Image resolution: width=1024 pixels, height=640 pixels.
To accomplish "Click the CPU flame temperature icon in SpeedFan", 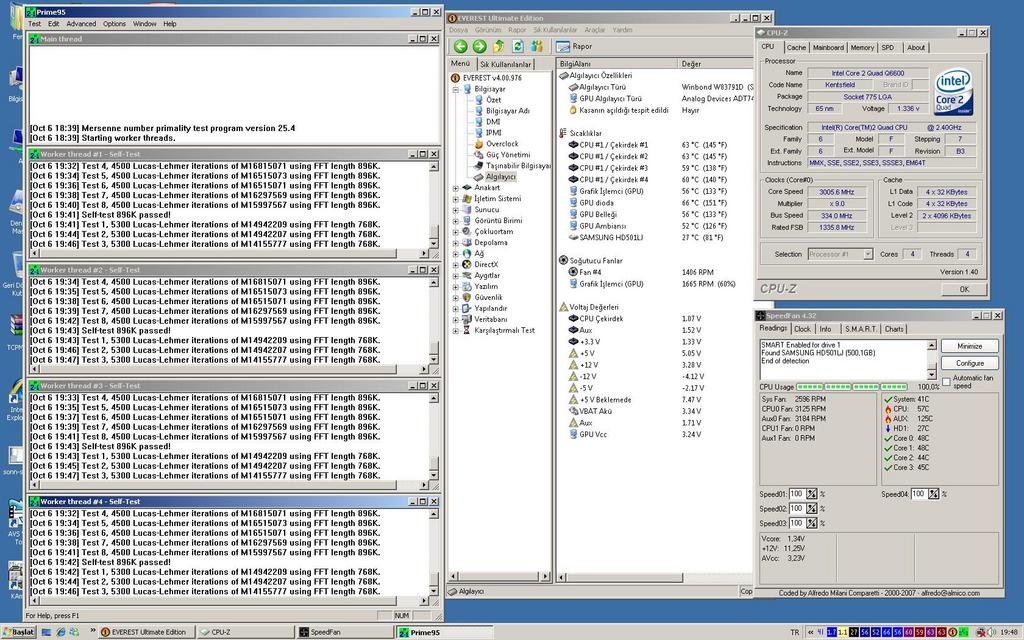I will pyautogui.click(x=888, y=409).
